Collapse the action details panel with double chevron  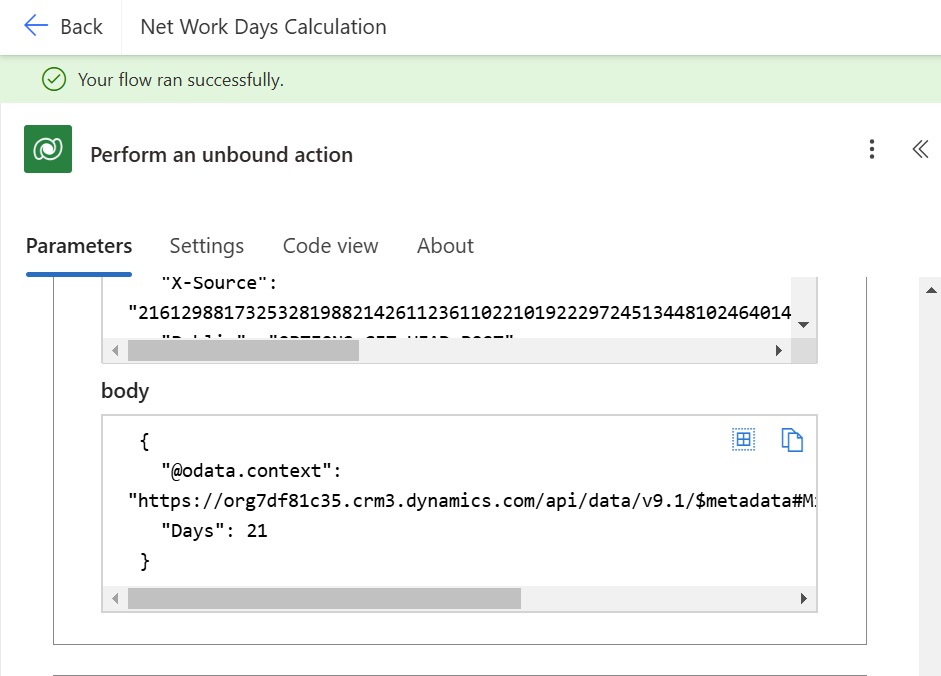pos(920,149)
